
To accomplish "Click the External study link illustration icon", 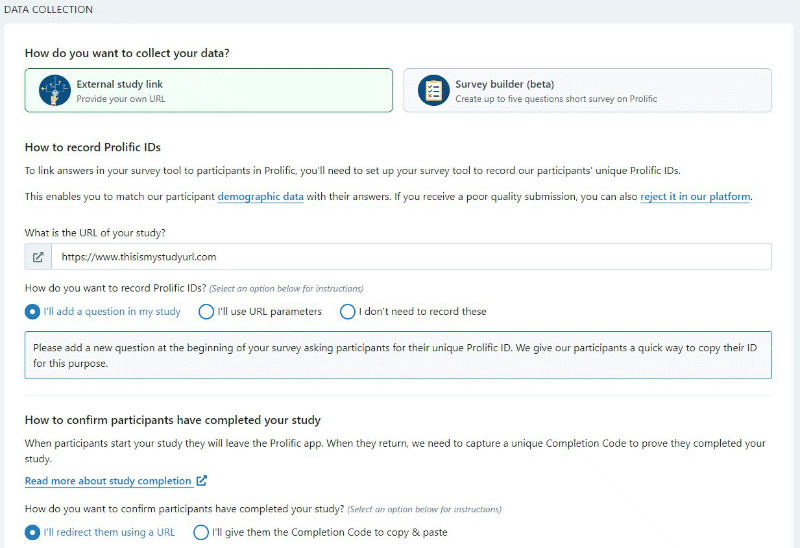I will [55, 90].
